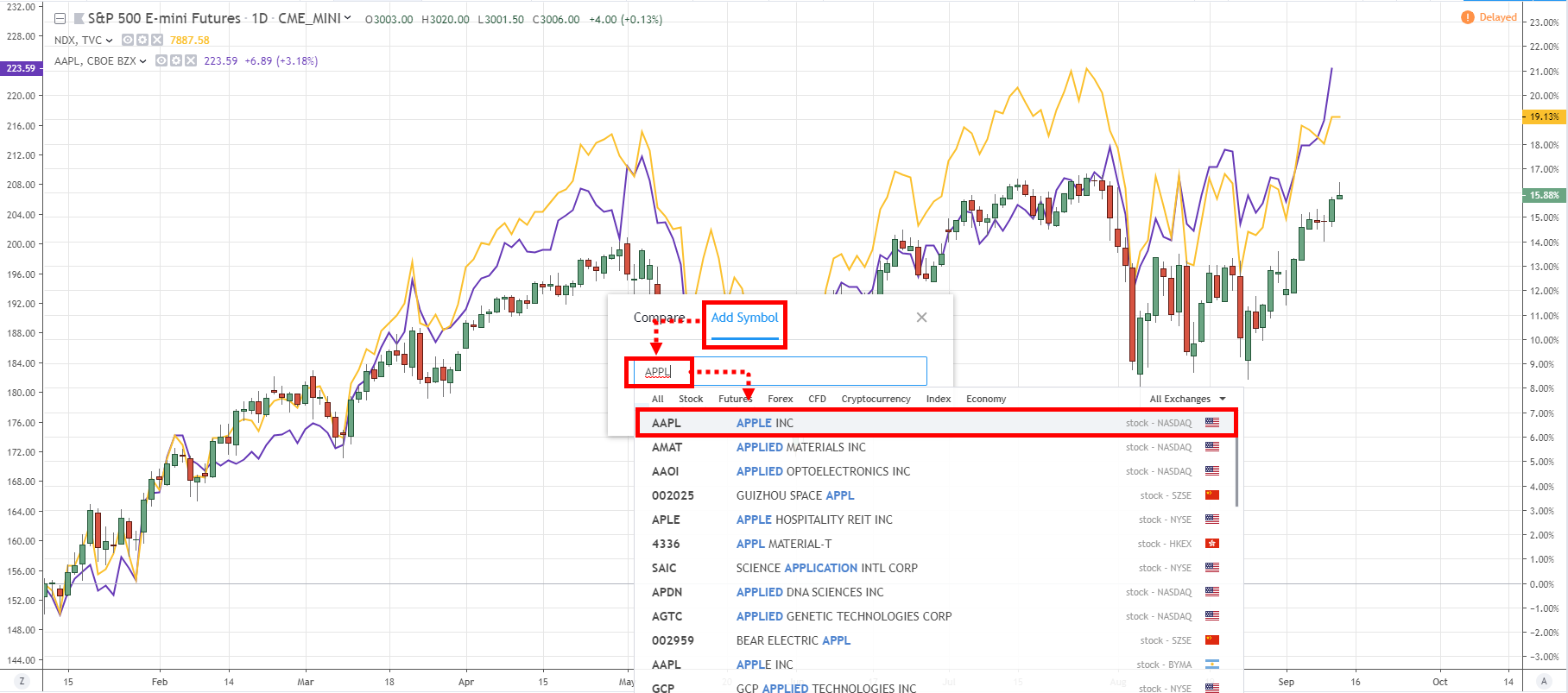1568x693 pixels.
Task: Click the orange Delayed warning icon
Action: pos(1467,17)
